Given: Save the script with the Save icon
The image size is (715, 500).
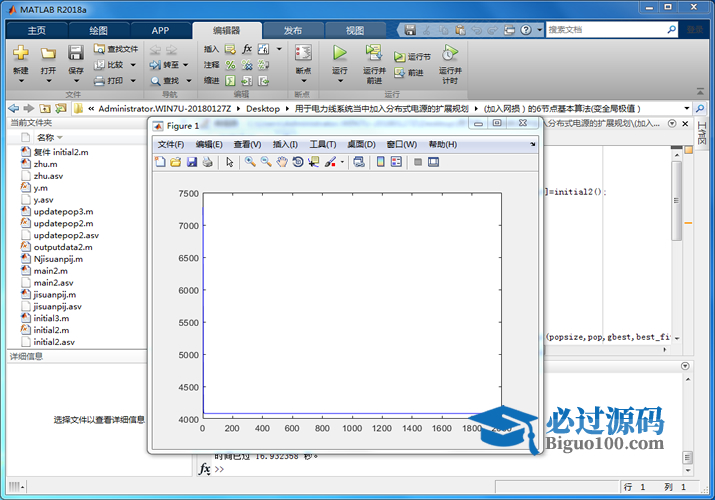Looking at the screenshot, I should 76,53.
